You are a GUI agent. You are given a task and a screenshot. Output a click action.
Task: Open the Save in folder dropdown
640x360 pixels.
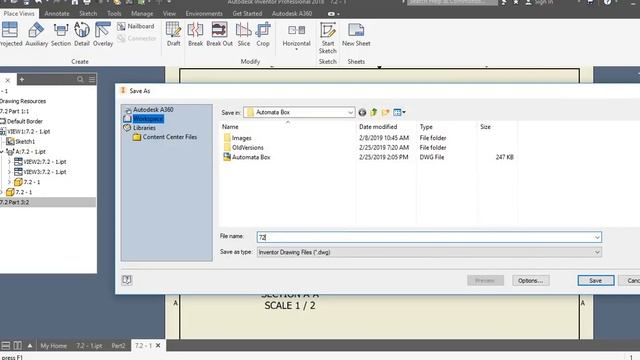pyautogui.click(x=350, y=112)
